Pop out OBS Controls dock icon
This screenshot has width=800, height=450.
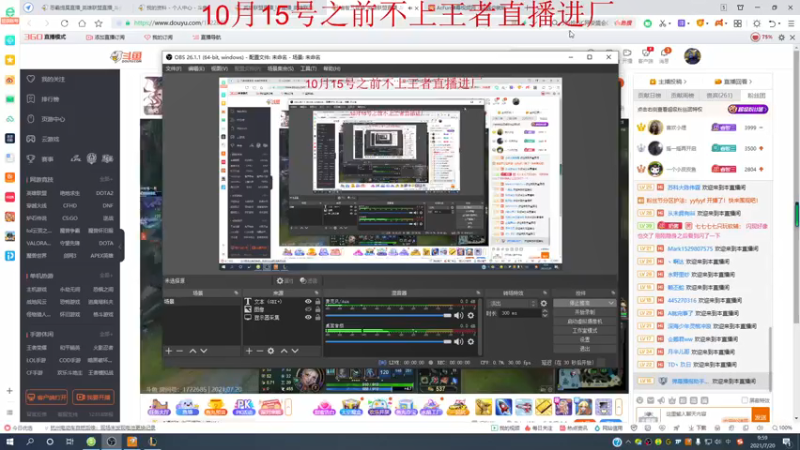click(613, 293)
